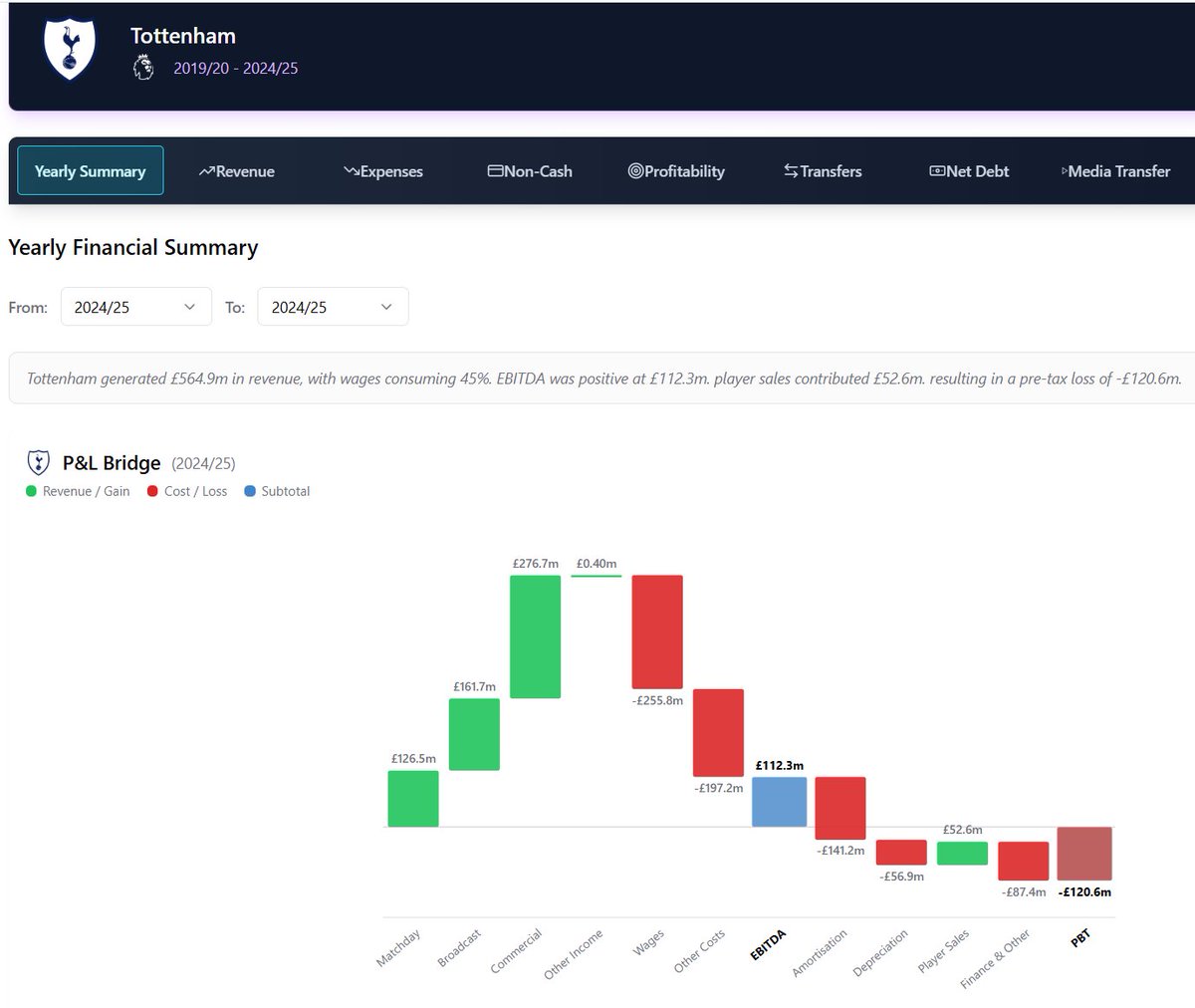Click the green Player Sales £52.6m bar
1195x1008 pixels.
point(962,854)
